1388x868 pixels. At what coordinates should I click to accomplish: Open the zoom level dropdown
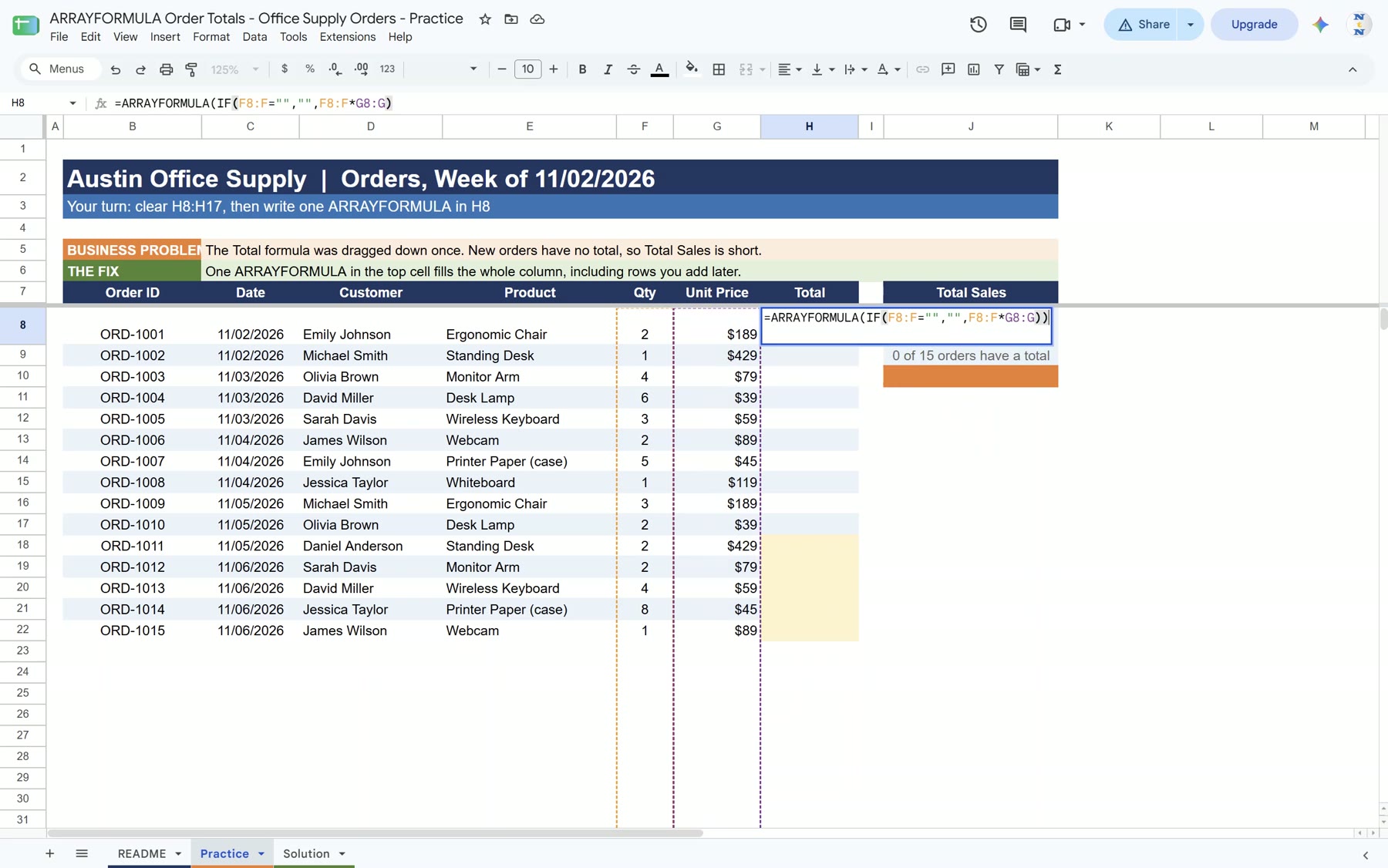[x=234, y=69]
